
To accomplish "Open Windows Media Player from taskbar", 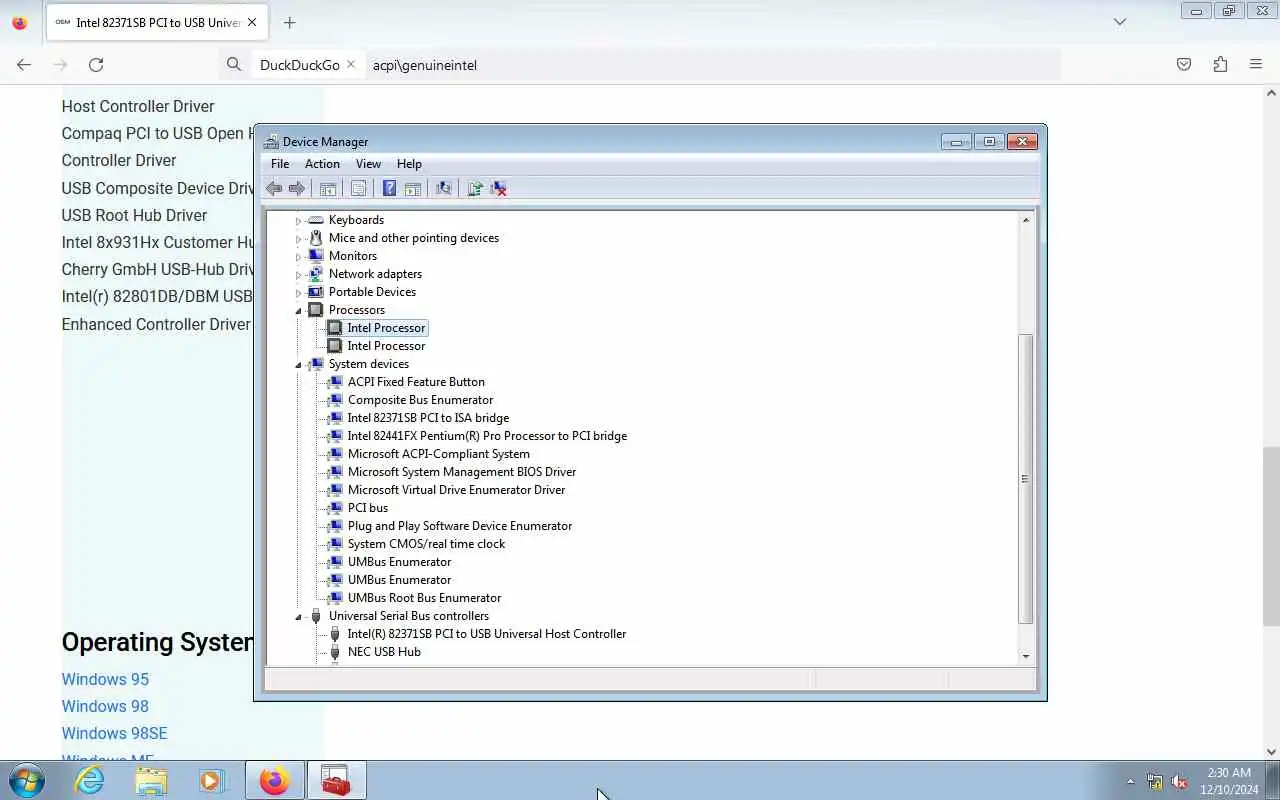I will pos(212,780).
